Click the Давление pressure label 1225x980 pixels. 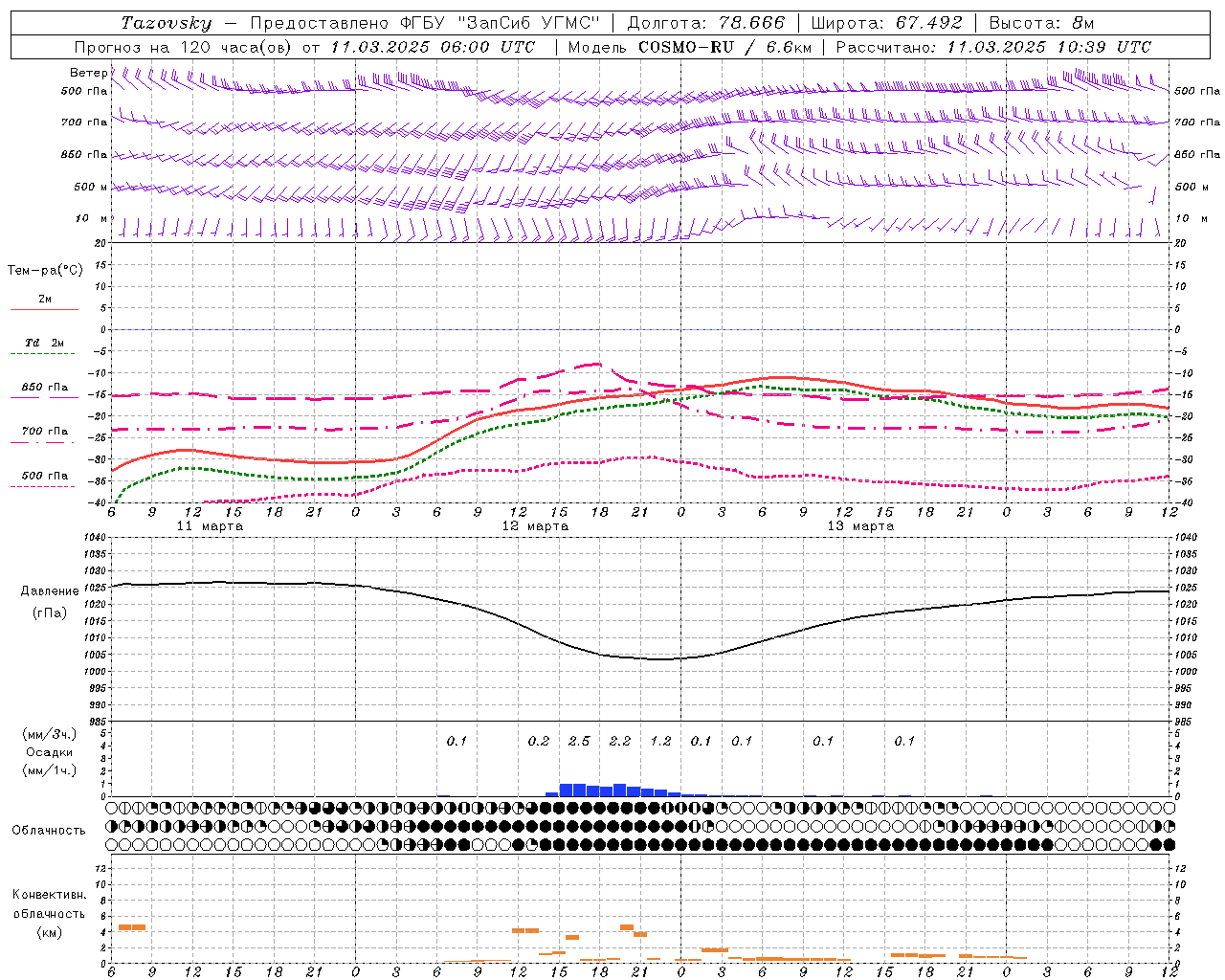point(50,591)
